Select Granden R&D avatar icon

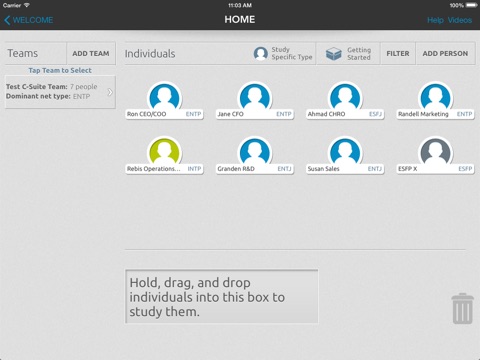tap(255, 152)
